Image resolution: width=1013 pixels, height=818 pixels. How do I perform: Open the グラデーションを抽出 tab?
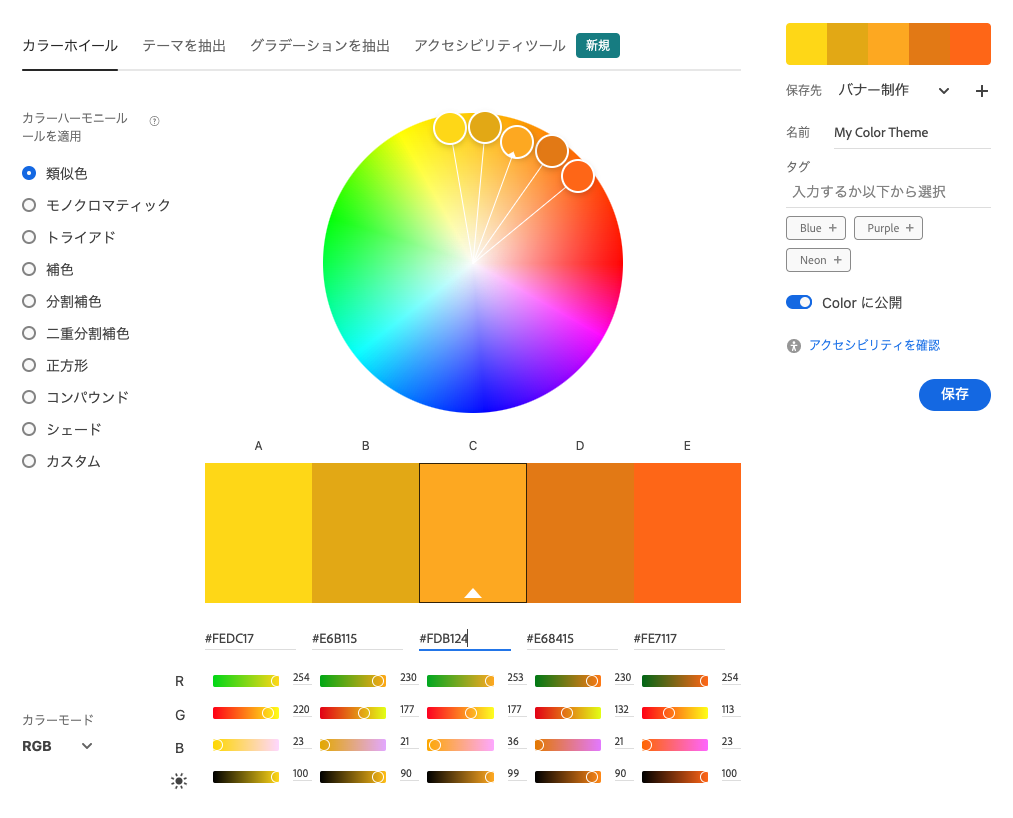(319, 46)
